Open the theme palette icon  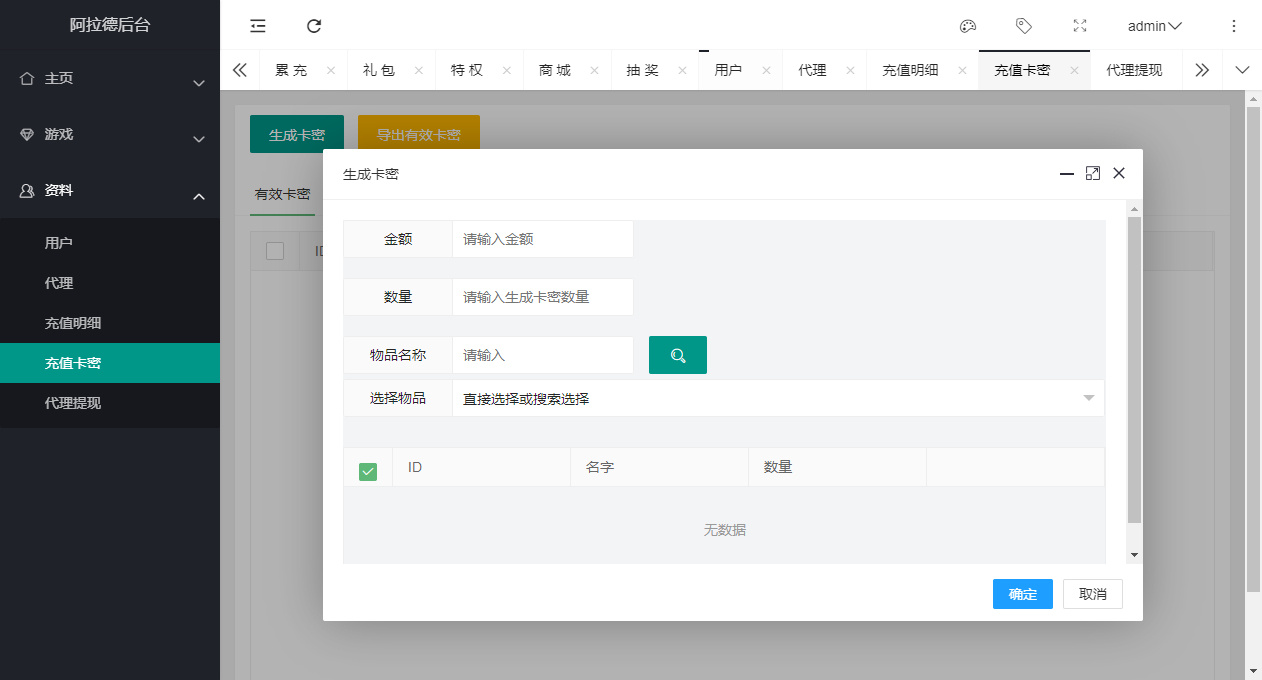point(967,26)
